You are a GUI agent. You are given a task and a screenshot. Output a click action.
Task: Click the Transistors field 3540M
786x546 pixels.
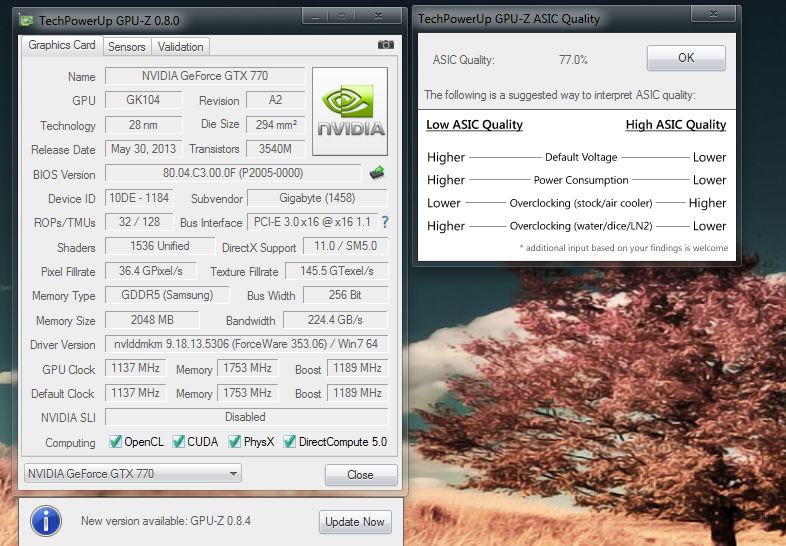[275, 149]
